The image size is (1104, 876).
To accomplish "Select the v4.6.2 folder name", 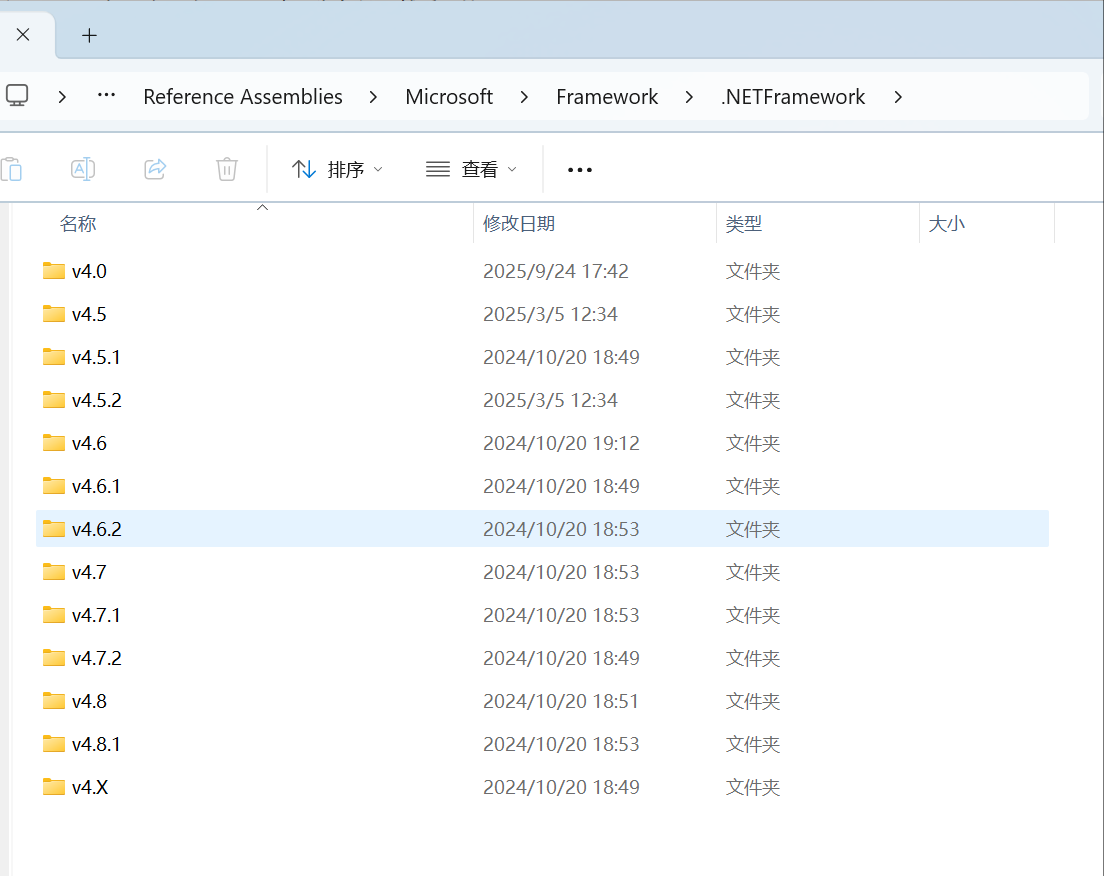I will pyautogui.click(x=97, y=529).
